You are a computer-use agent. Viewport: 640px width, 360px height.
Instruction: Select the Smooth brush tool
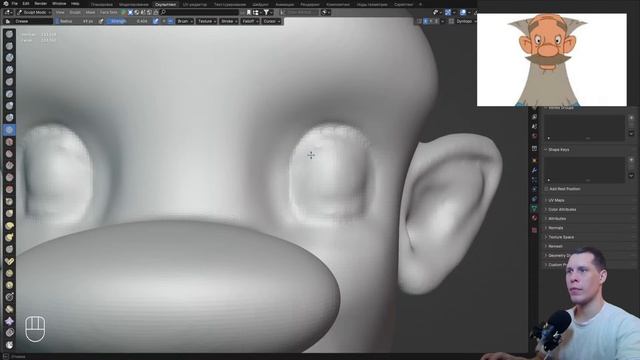(9, 142)
